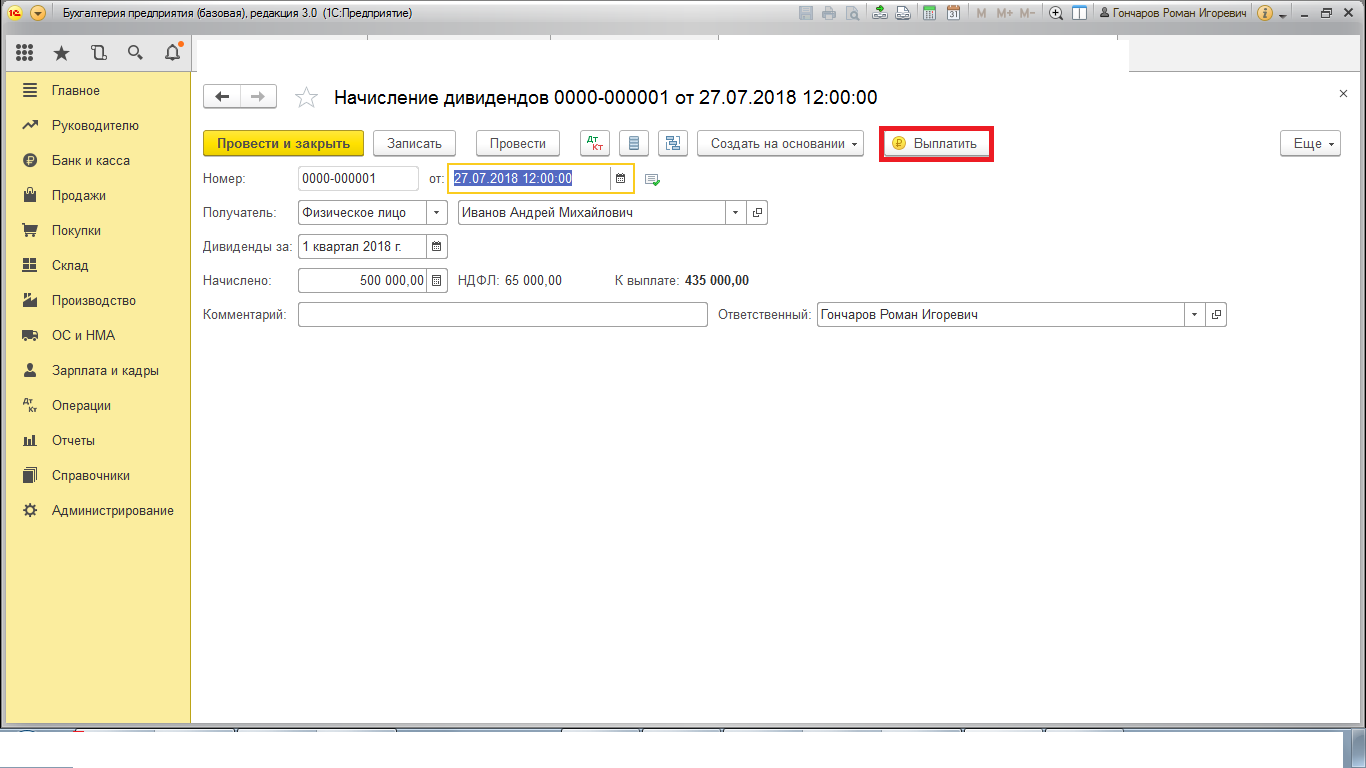
Task: Click the Провести button
Action: point(518,144)
